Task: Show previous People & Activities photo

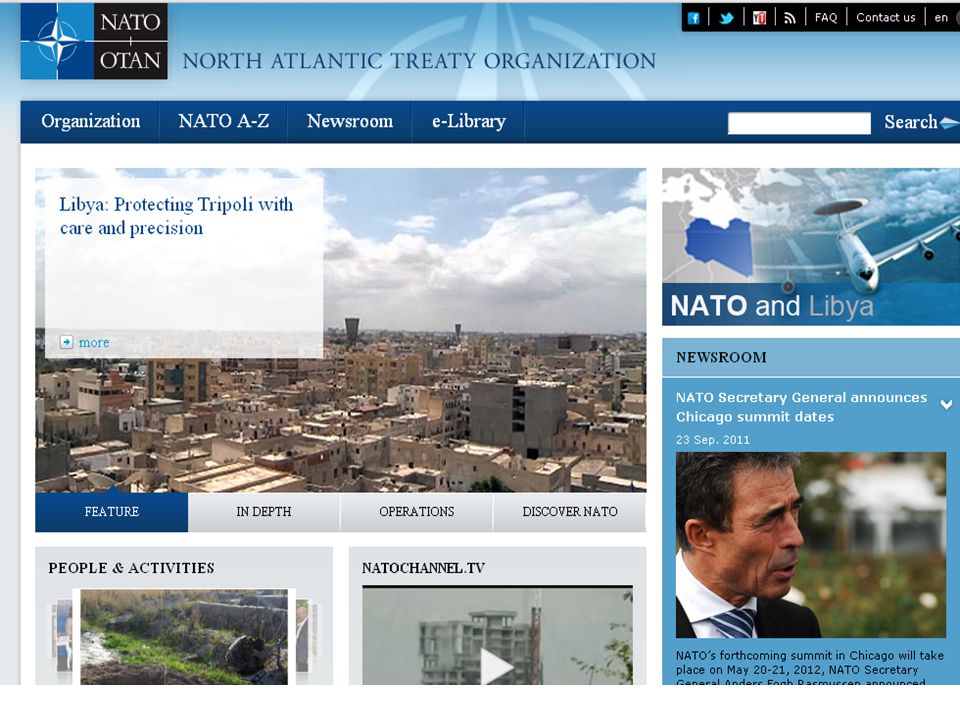Action: [61, 637]
